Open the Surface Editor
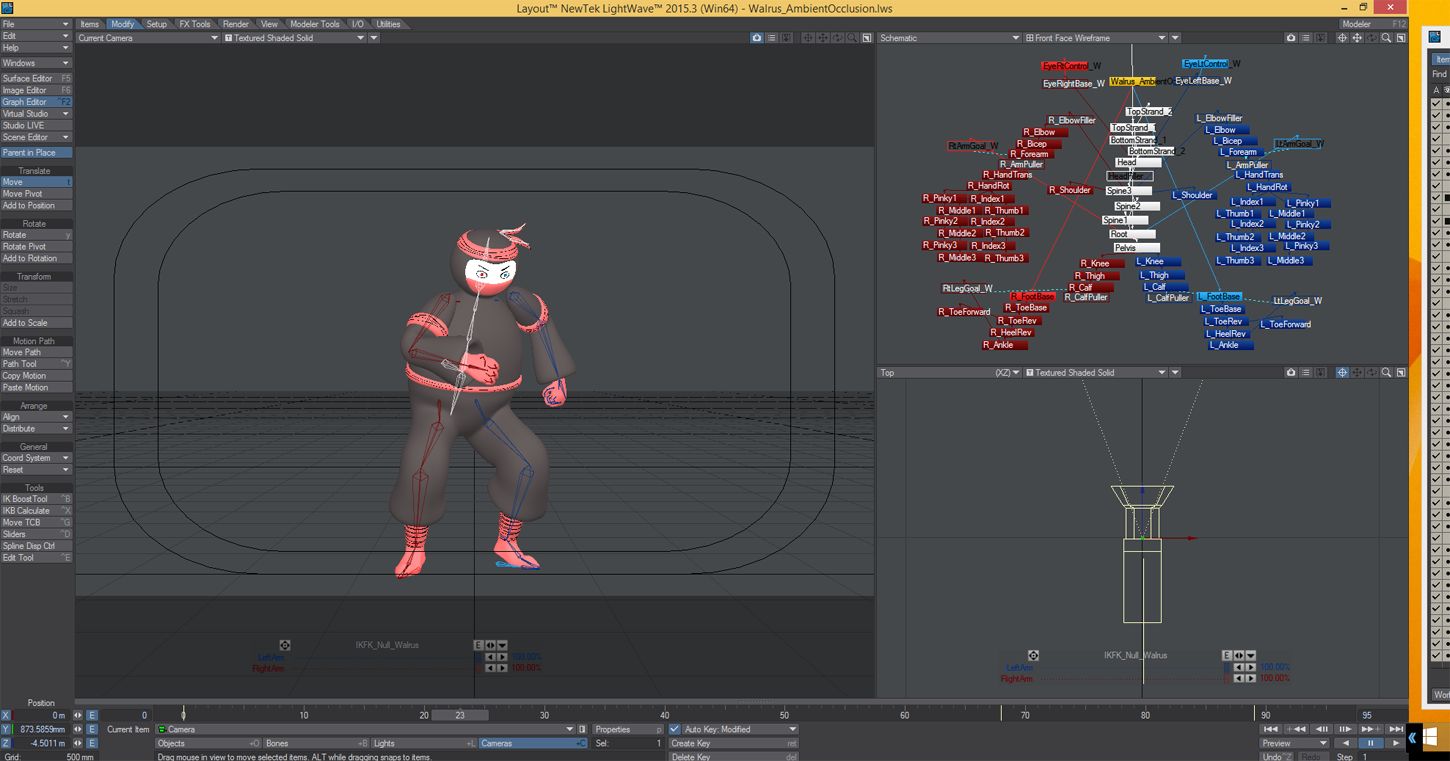 (x=36, y=78)
